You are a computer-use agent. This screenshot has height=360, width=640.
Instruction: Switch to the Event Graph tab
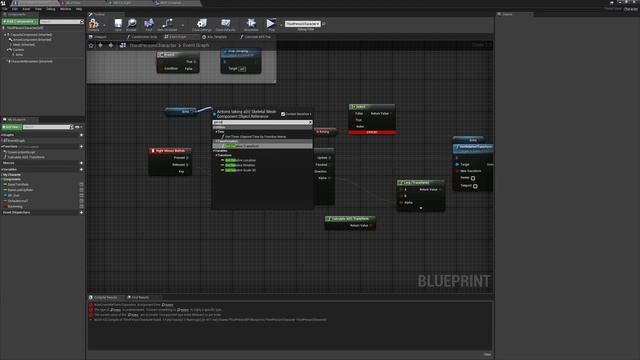click(178, 37)
